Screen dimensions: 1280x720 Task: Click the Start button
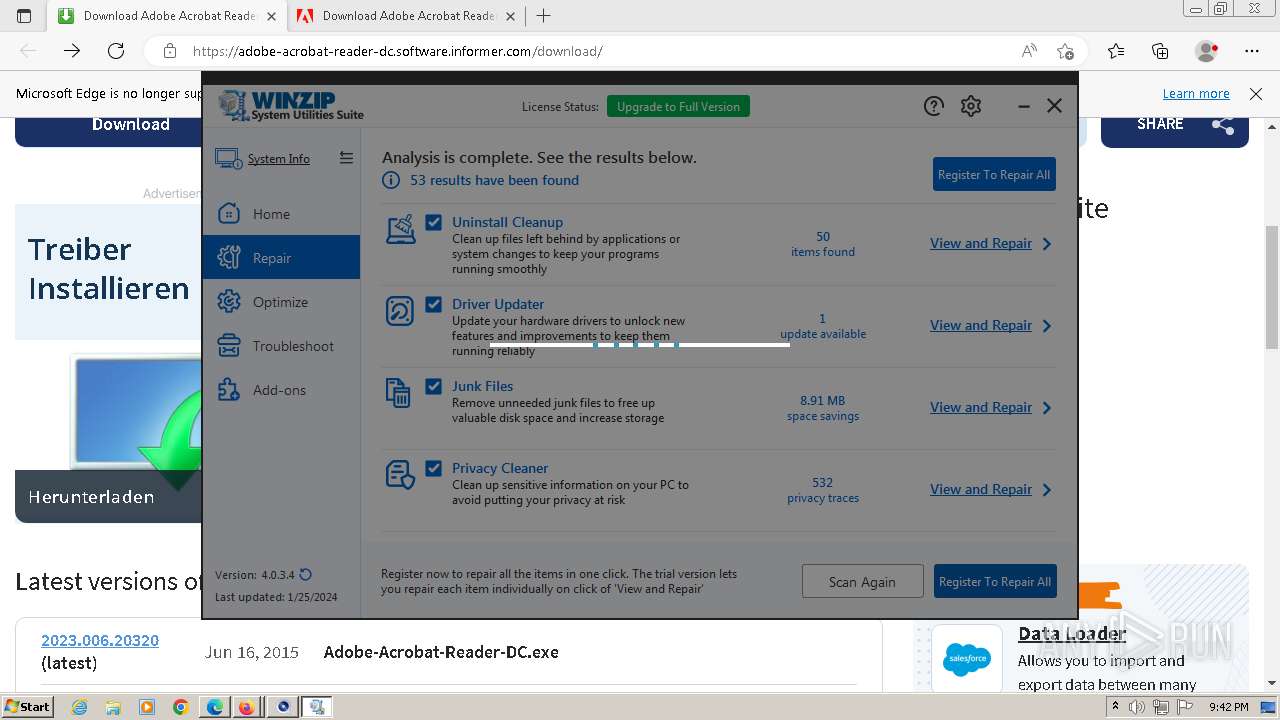27,707
